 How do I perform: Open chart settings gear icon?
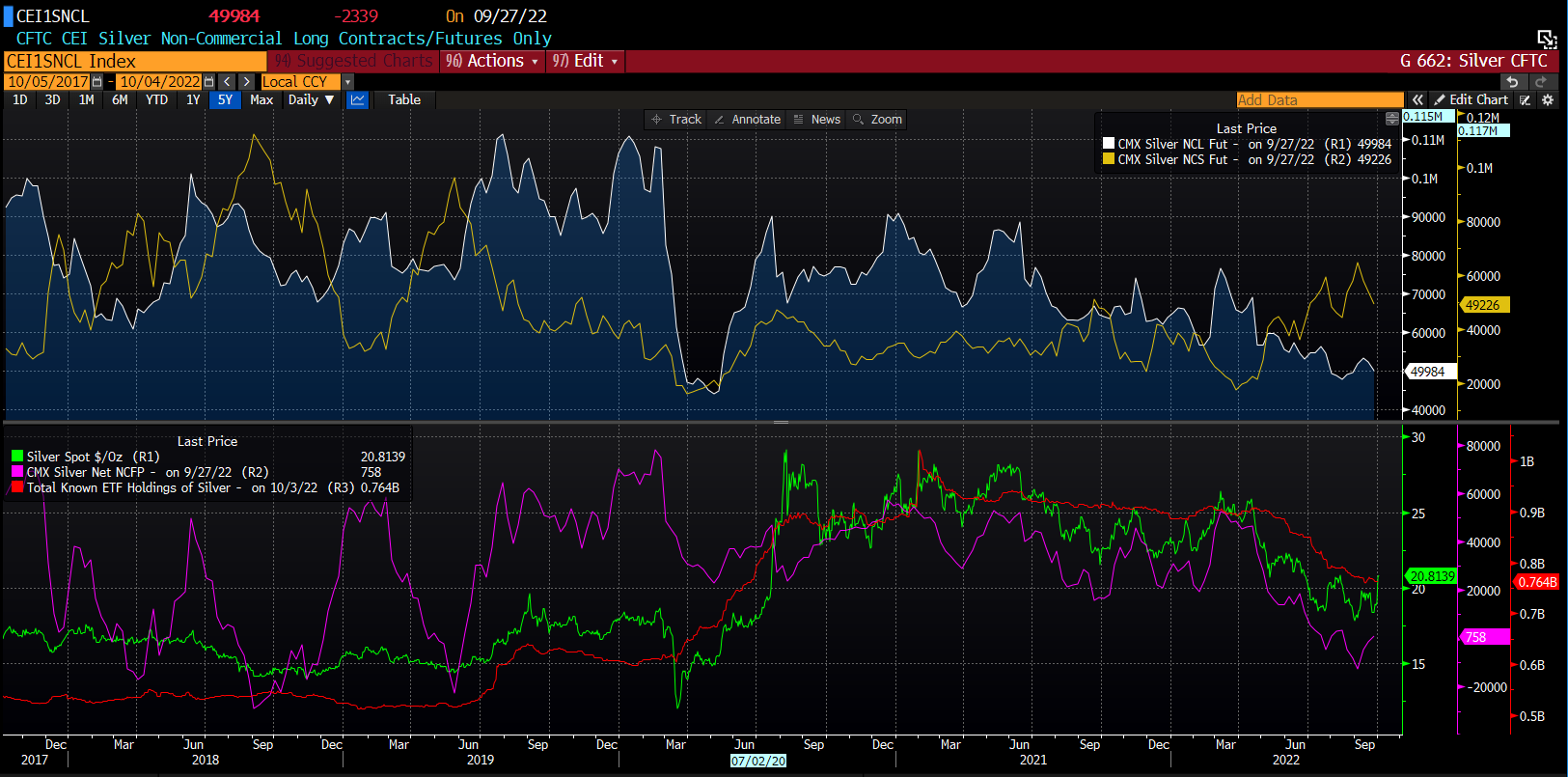click(x=1548, y=100)
